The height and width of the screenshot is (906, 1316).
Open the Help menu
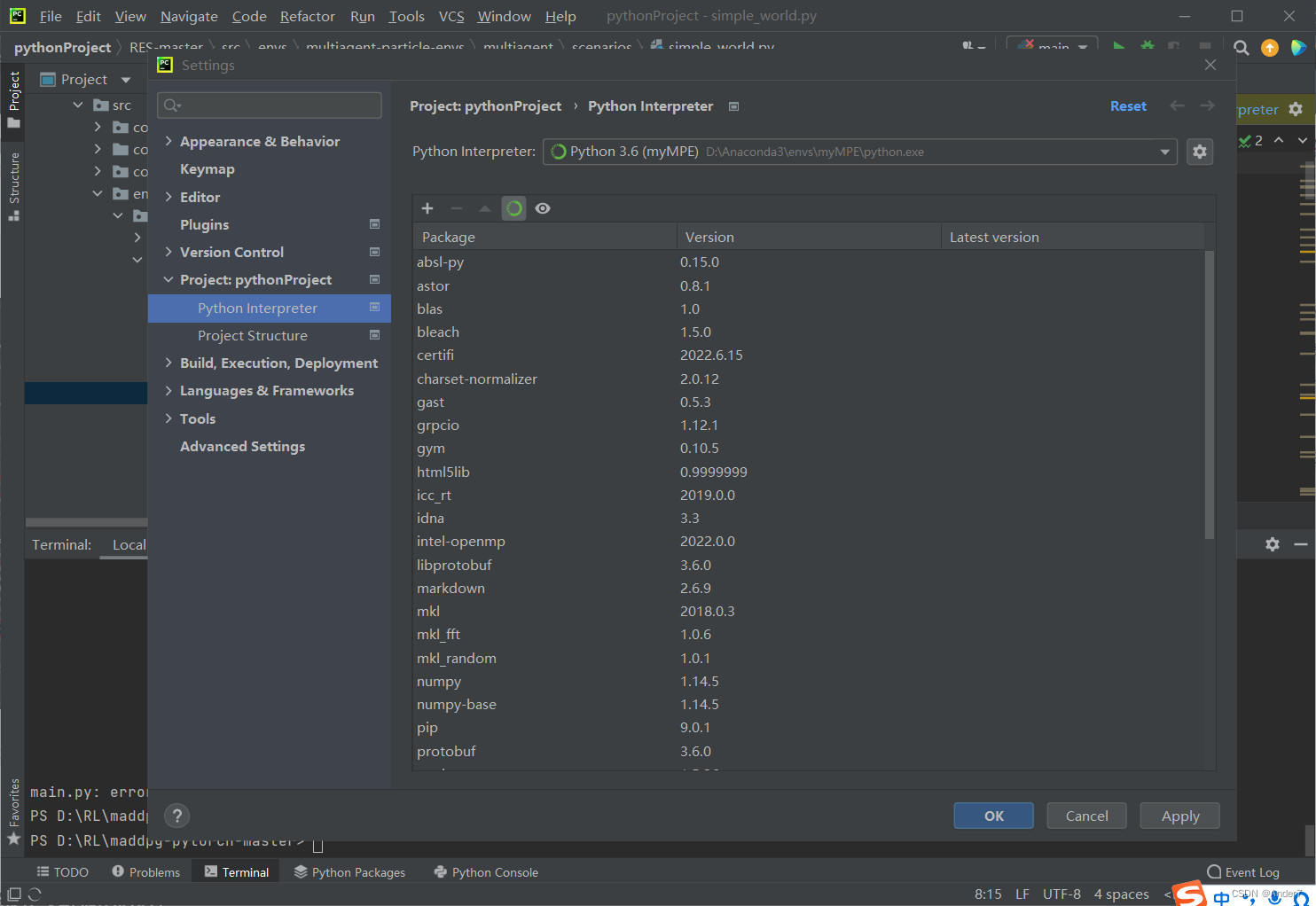[560, 16]
